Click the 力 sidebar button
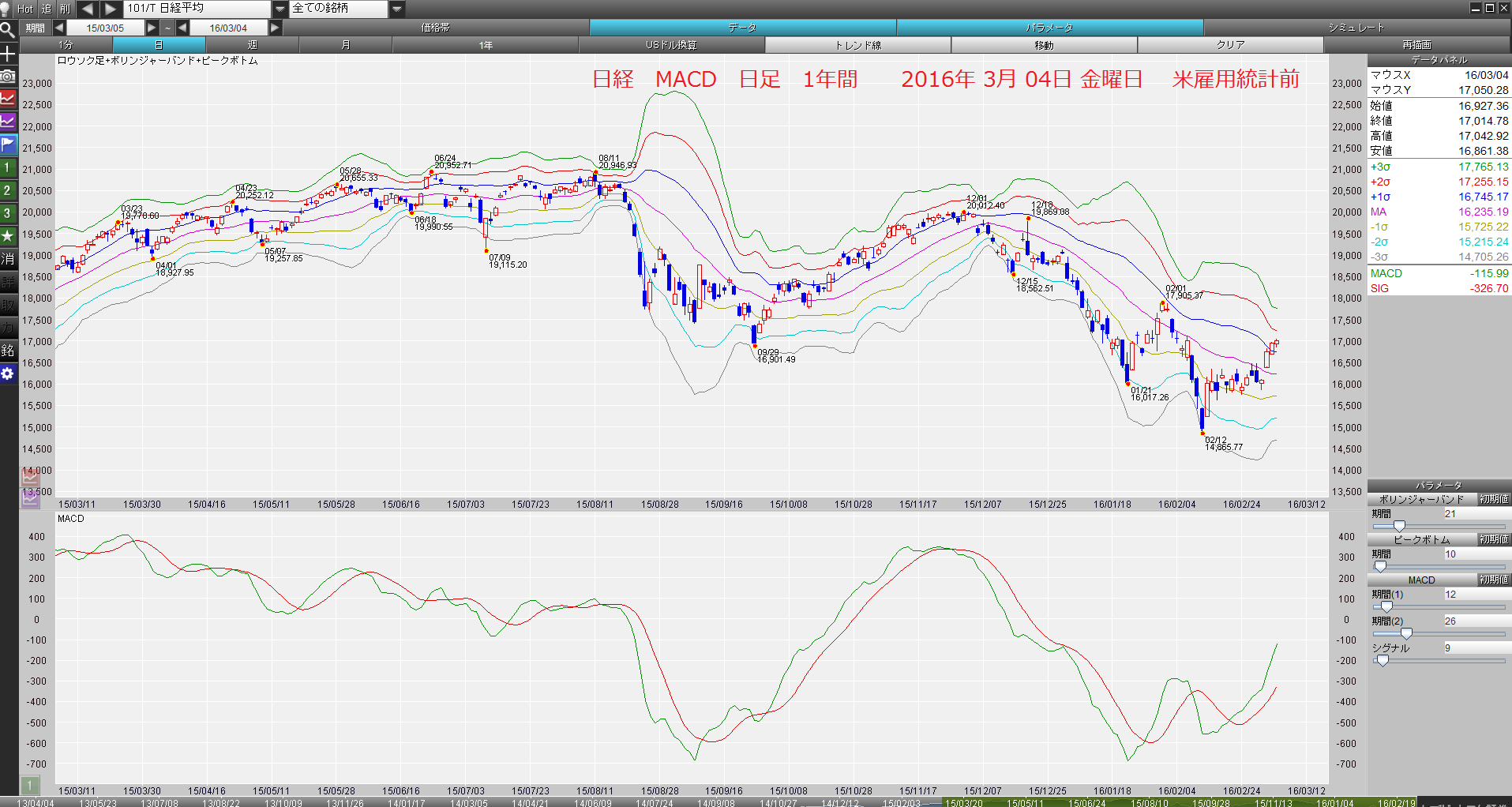This screenshot has height=807, width=1512. (x=8, y=328)
